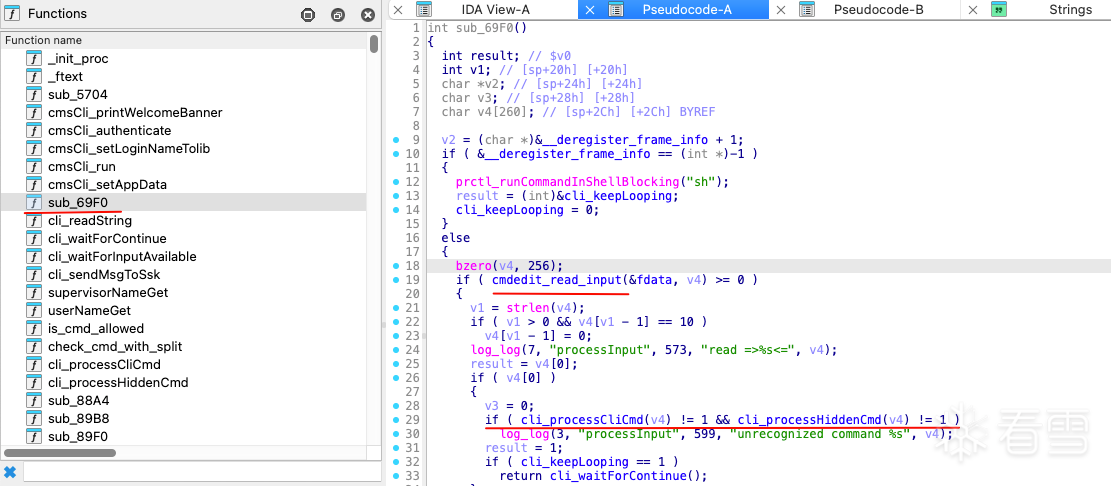1111x486 pixels.
Task: Select sub_89F0 function name
Action: coord(78,436)
